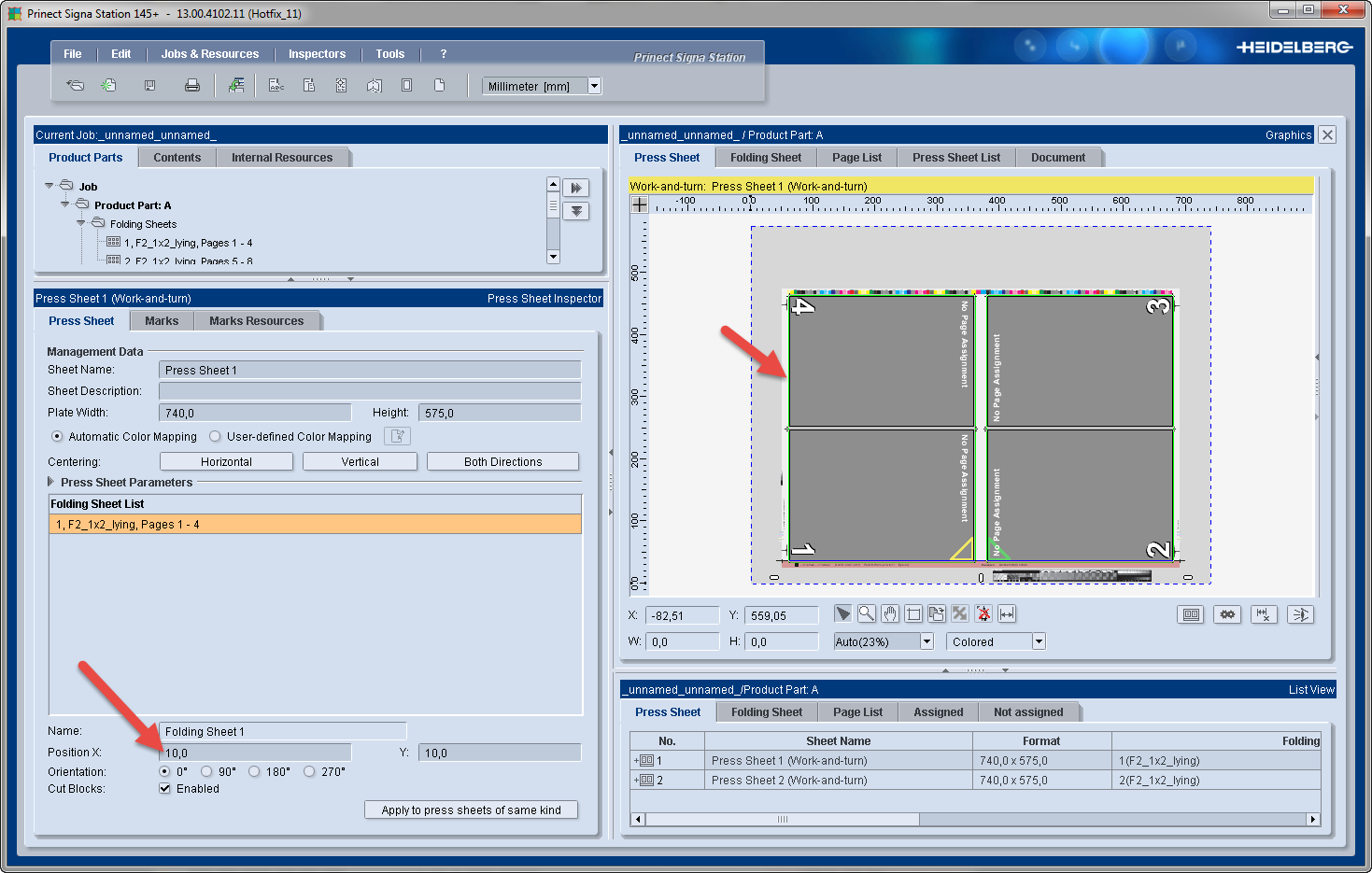This screenshot has height=873, width=1372.
Task: Select the arrow pointer tool in graphics toolbar
Action: [x=843, y=613]
